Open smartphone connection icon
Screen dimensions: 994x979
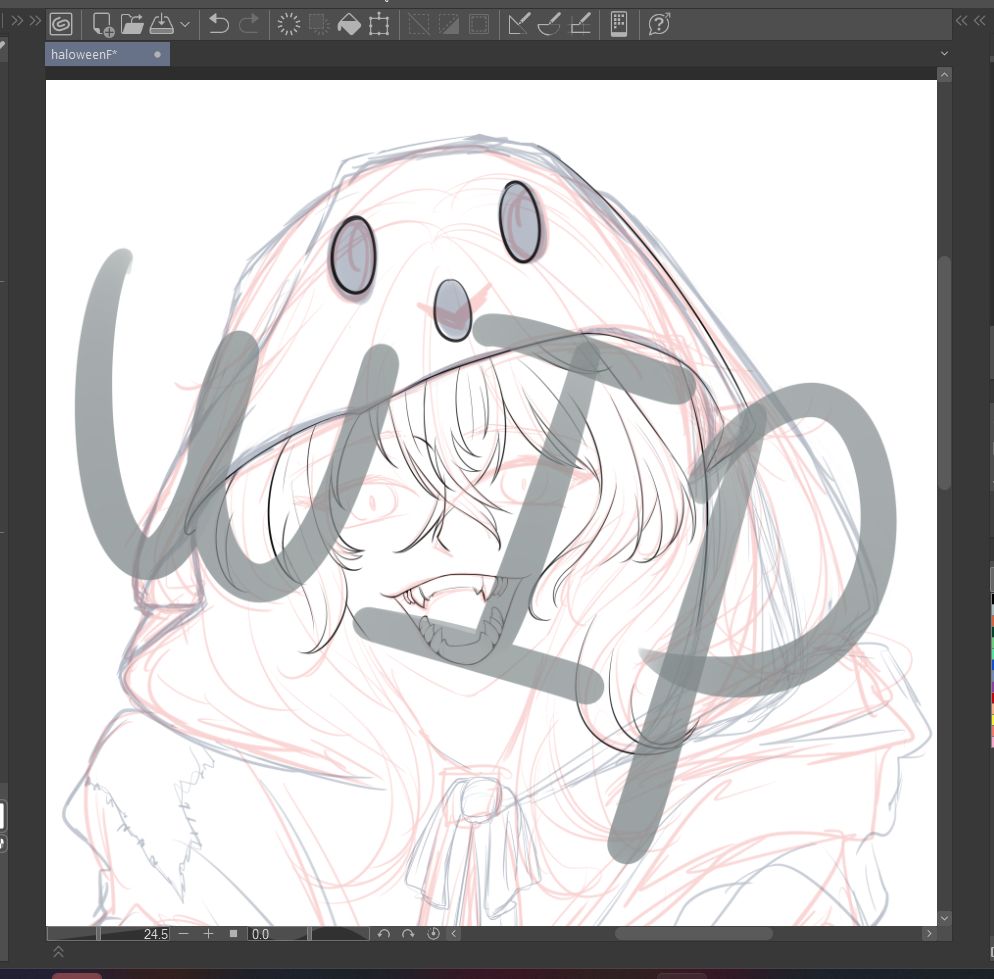[x=619, y=25]
